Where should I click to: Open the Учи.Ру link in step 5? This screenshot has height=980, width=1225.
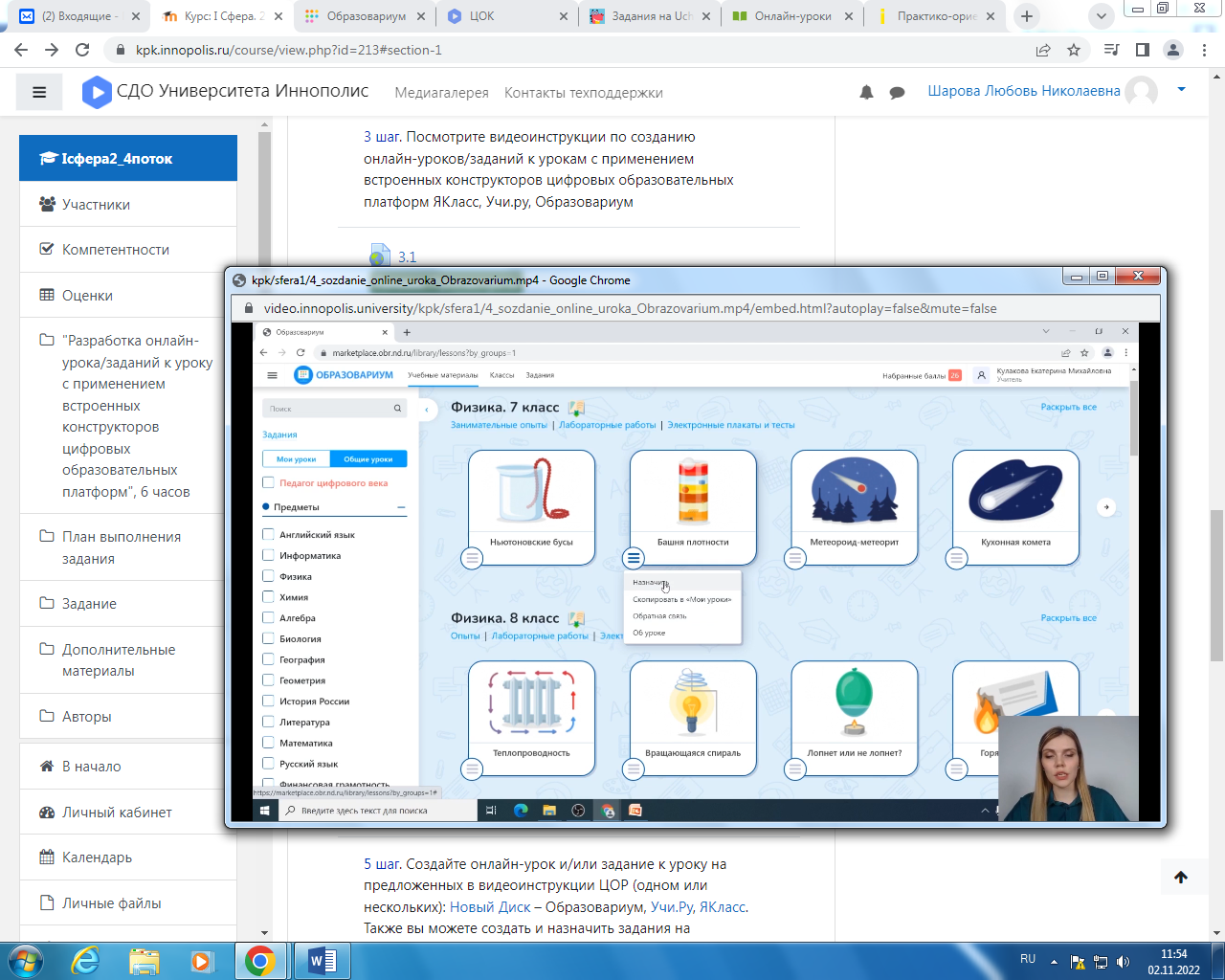[x=672, y=906]
